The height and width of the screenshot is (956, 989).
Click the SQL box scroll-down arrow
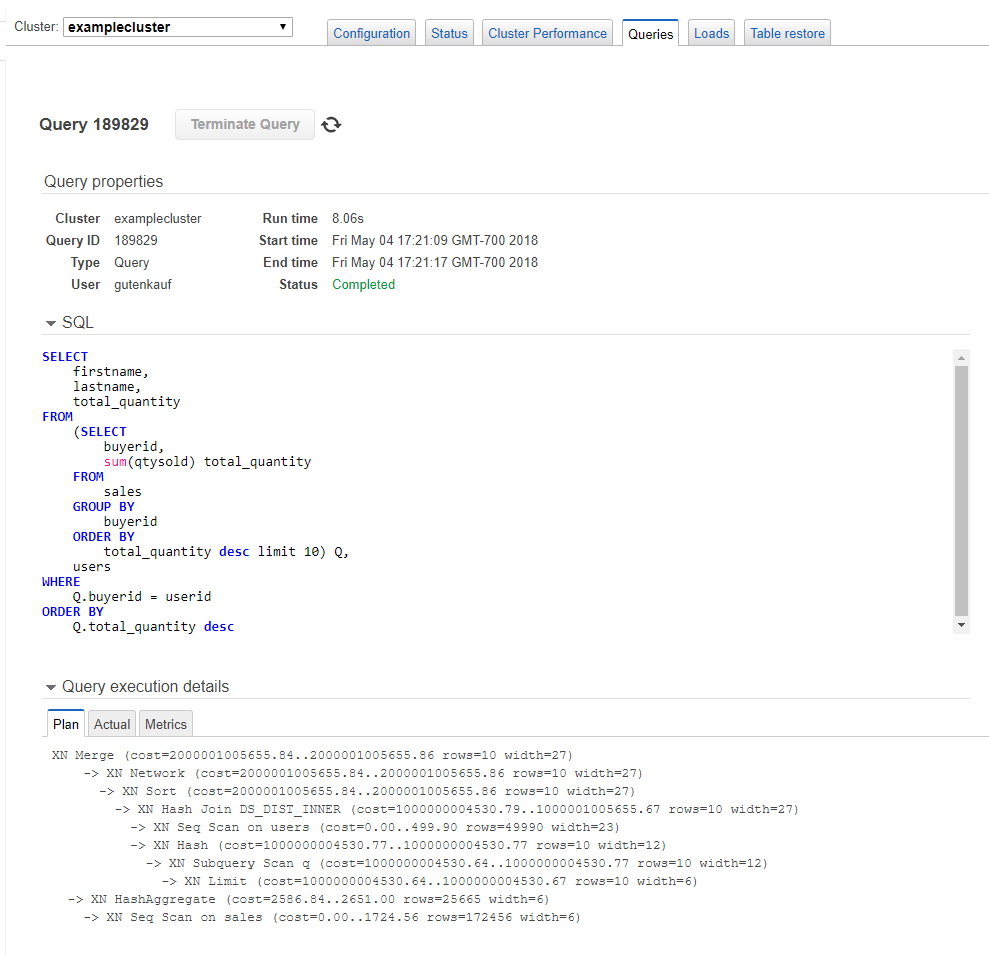click(x=961, y=624)
